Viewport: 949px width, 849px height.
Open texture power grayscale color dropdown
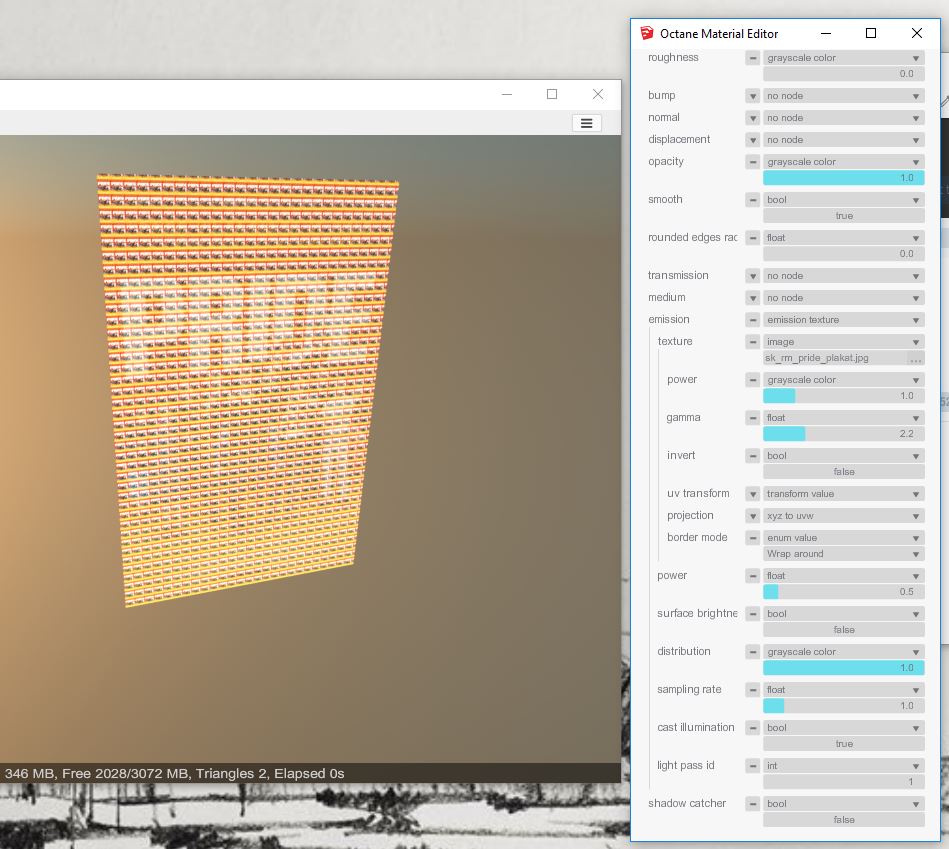click(844, 380)
